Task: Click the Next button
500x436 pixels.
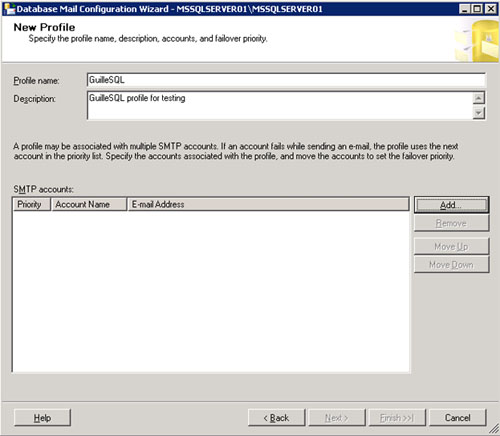Action: pyautogui.click(x=337, y=418)
